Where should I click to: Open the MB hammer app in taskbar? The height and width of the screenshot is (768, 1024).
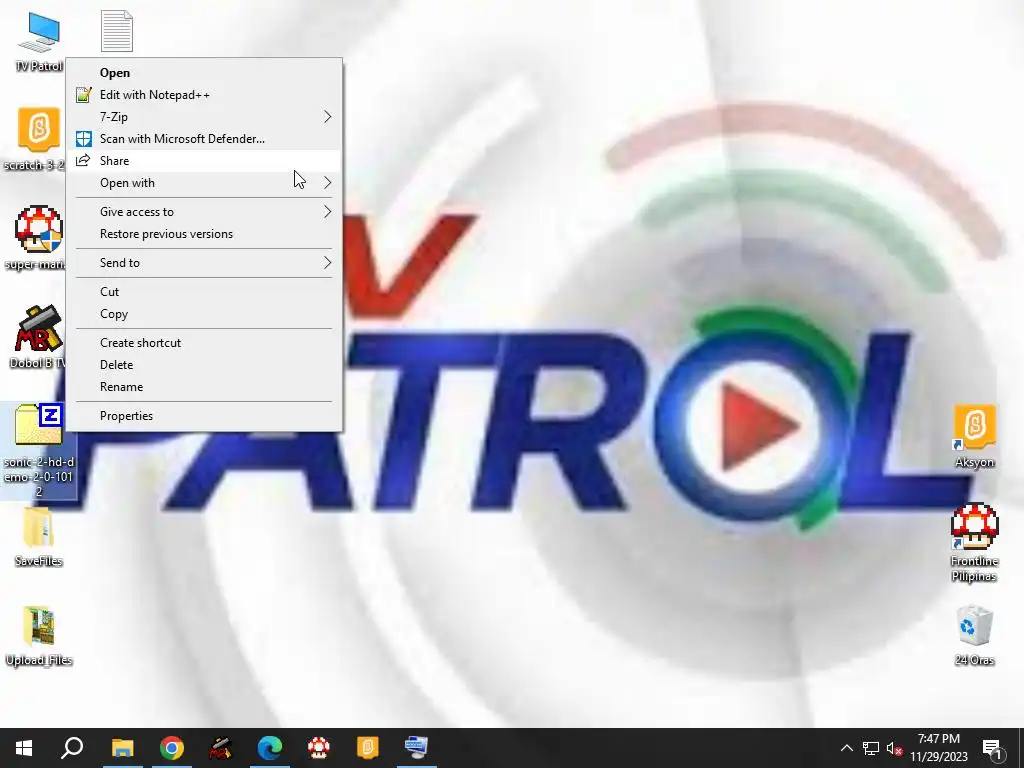point(221,748)
